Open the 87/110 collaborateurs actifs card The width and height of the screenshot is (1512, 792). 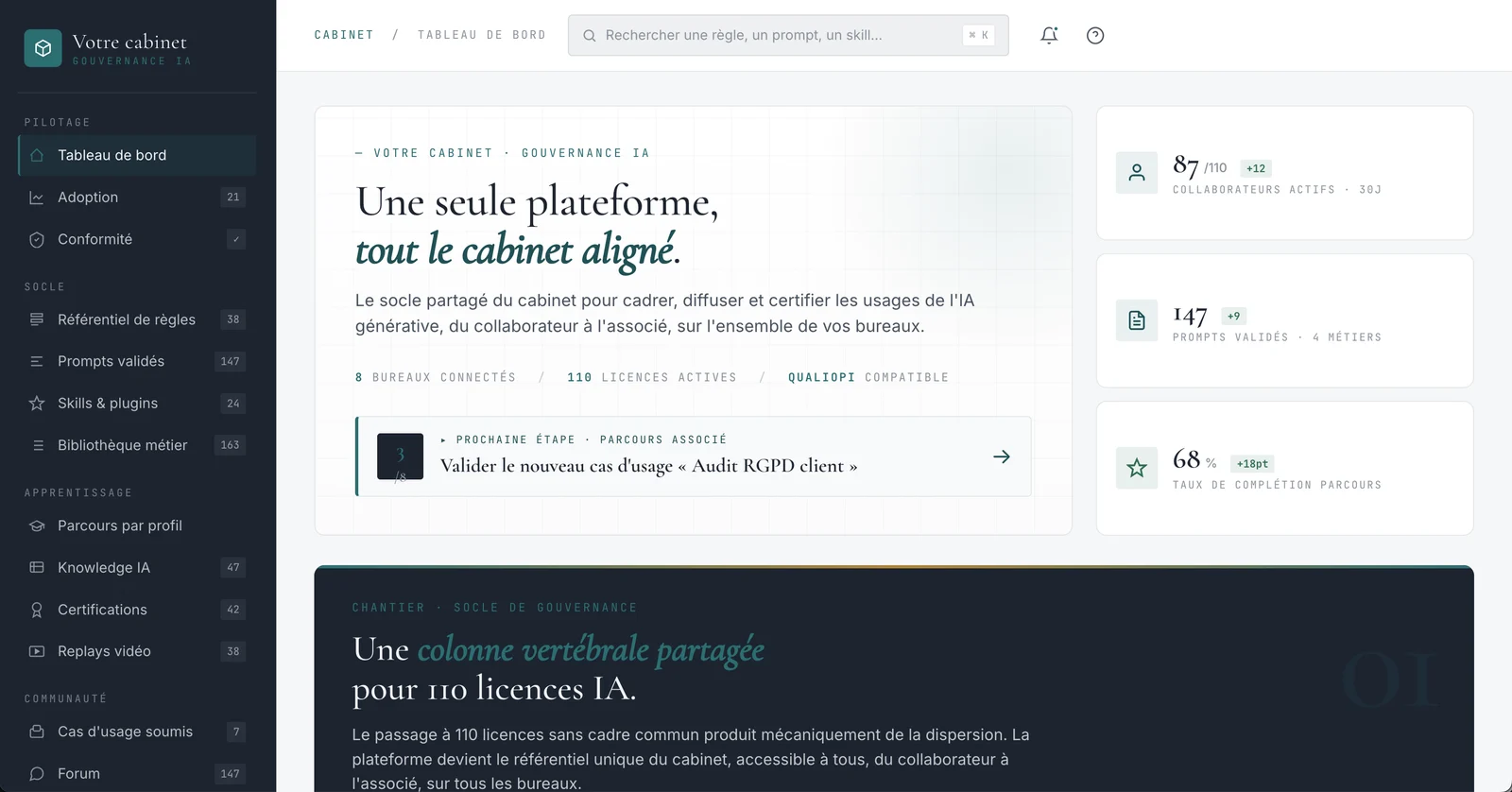click(x=1284, y=173)
